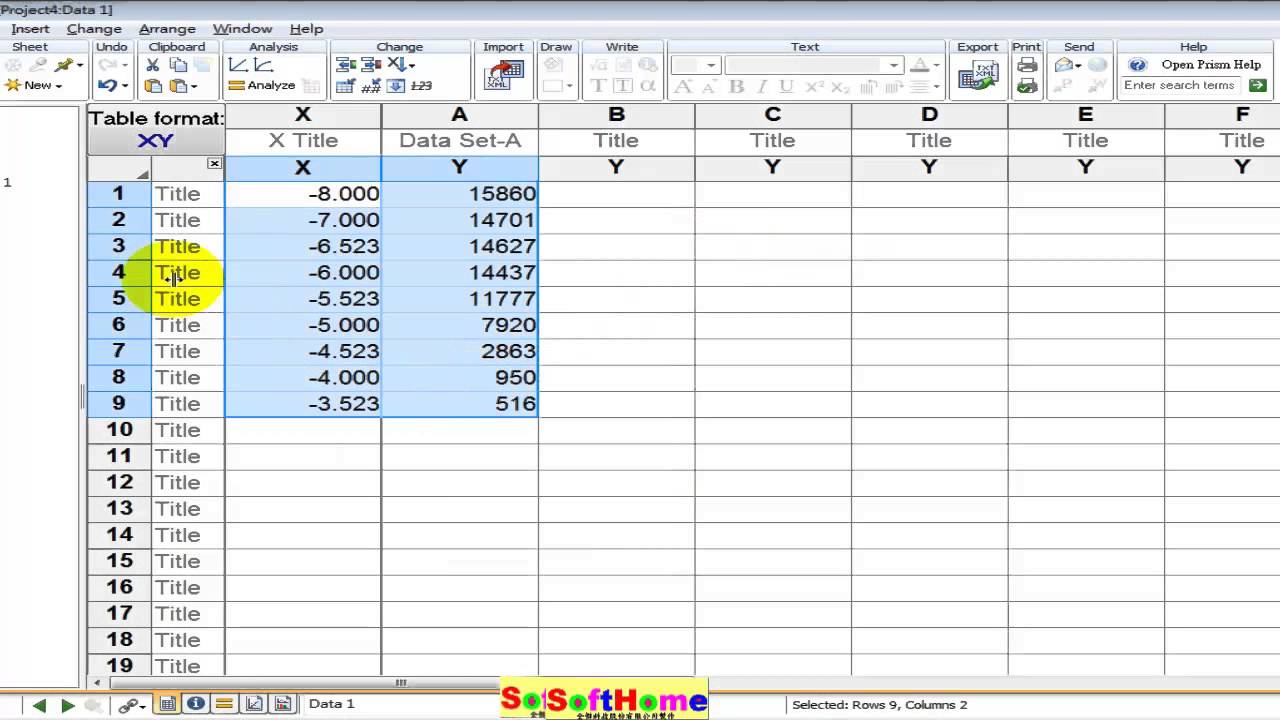Select column B header
Viewport: 1280px width, 720px height.
click(616, 115)
